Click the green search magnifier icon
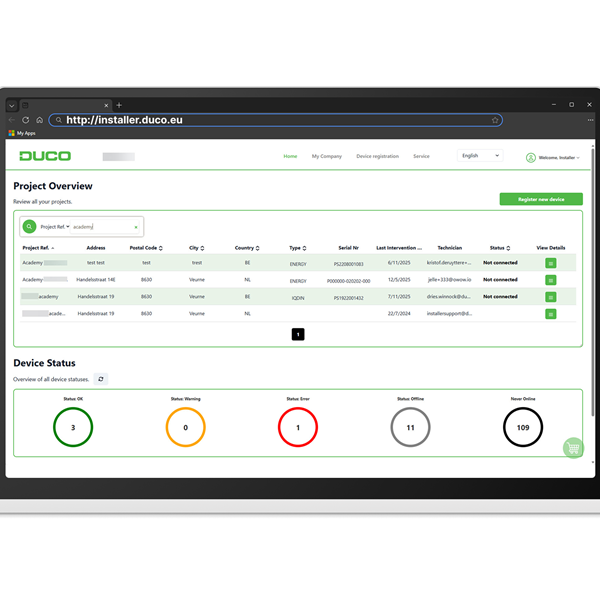 [29, 227]
